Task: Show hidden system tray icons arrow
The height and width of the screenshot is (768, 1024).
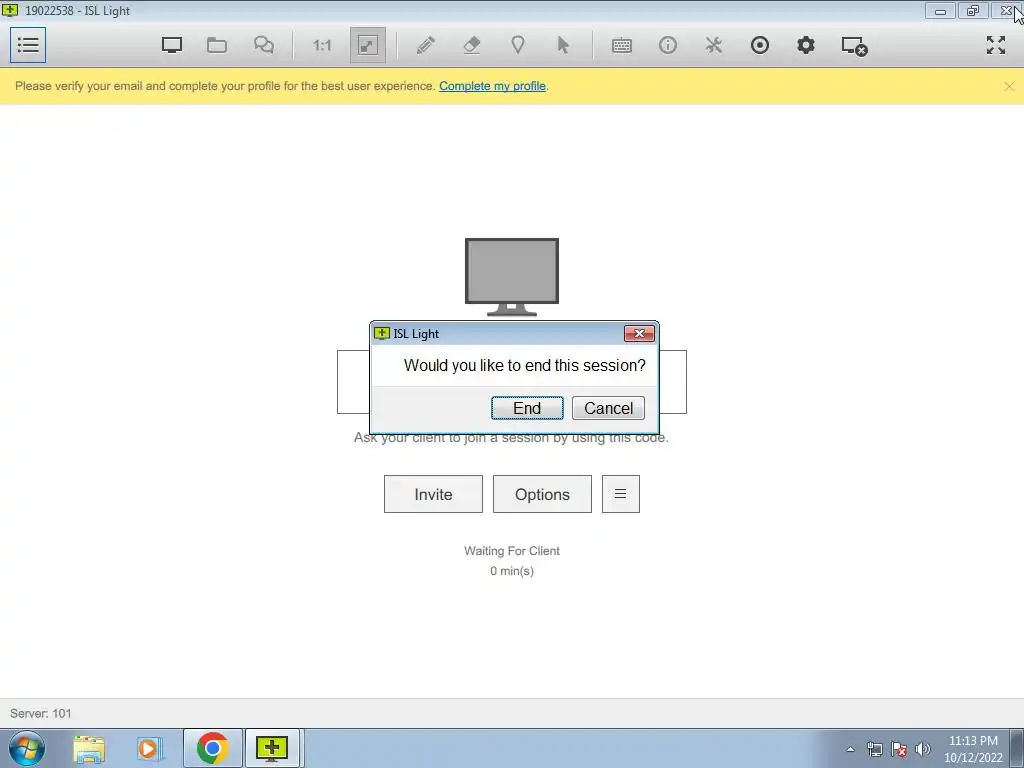Action: [x=850, y=749]
